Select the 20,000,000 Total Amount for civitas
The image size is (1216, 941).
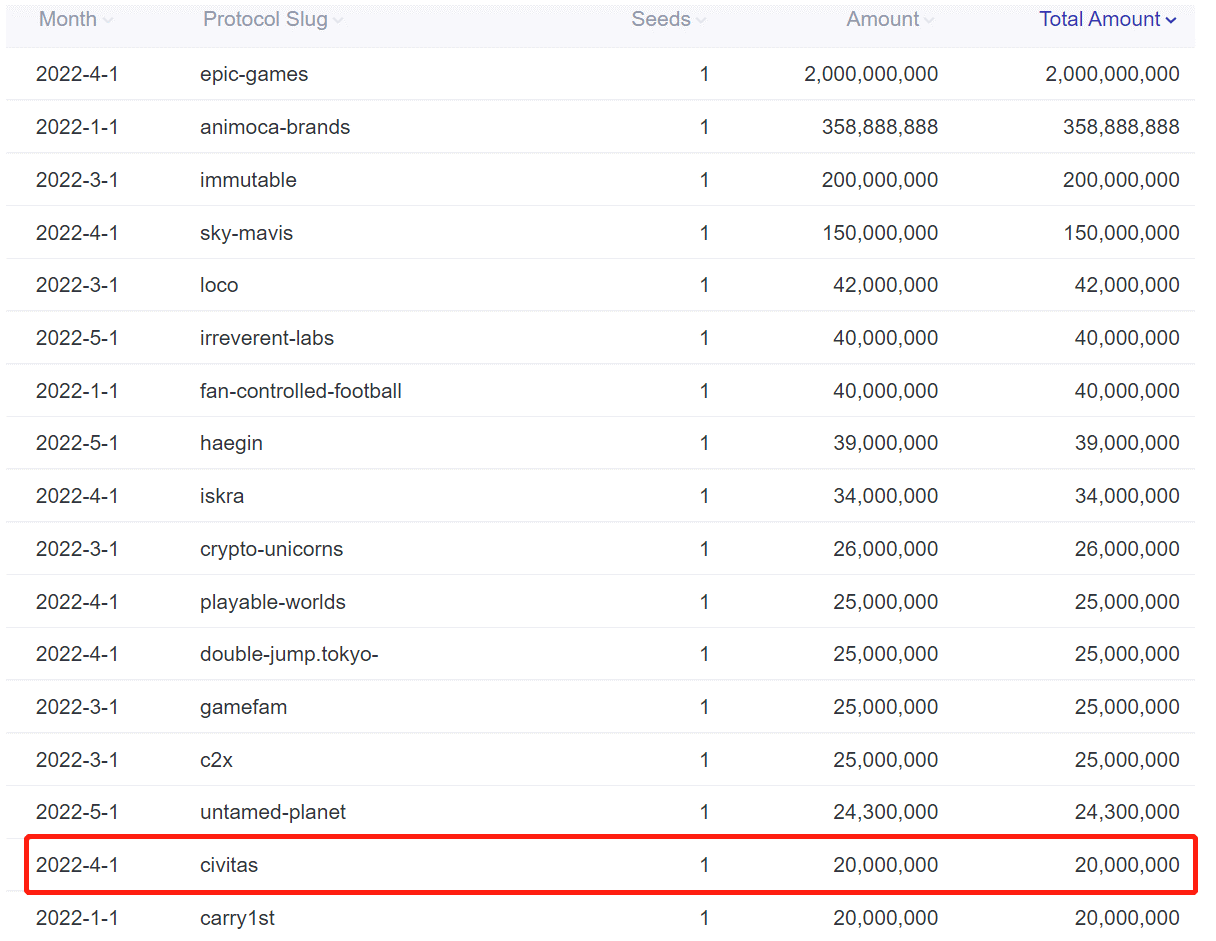(1127, 865)
